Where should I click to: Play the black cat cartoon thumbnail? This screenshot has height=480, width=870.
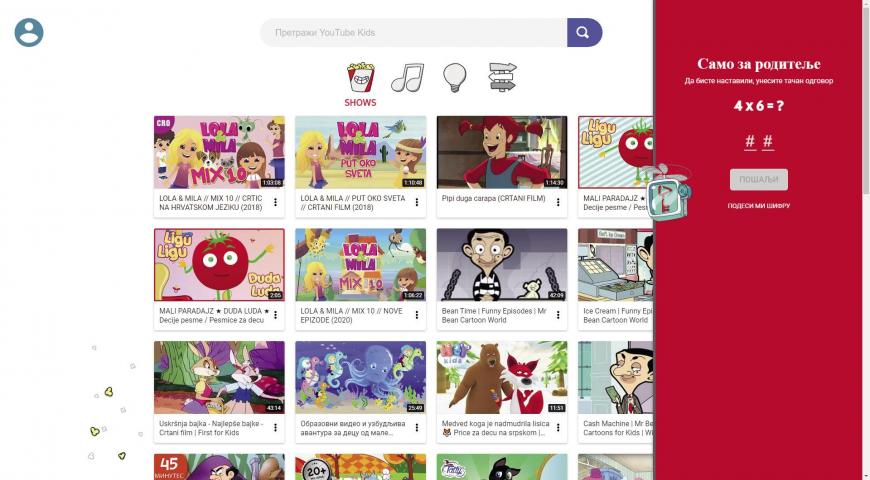502,467
